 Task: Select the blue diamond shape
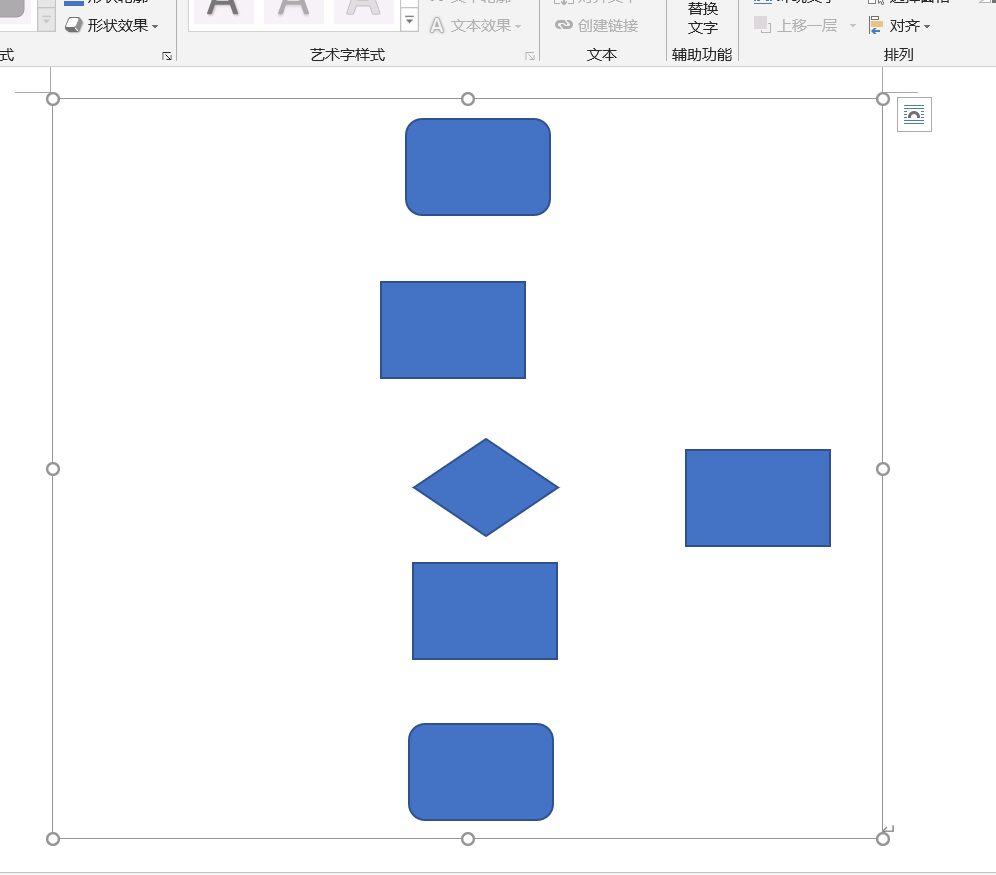coord(486,488)
